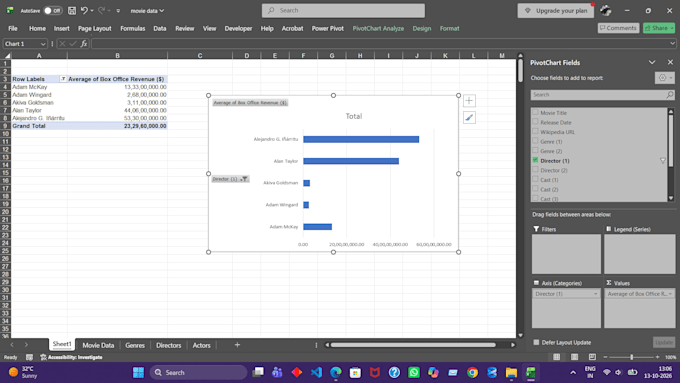Switch to Page Layout view icon
680x383 pixels.
click(575, 357)
